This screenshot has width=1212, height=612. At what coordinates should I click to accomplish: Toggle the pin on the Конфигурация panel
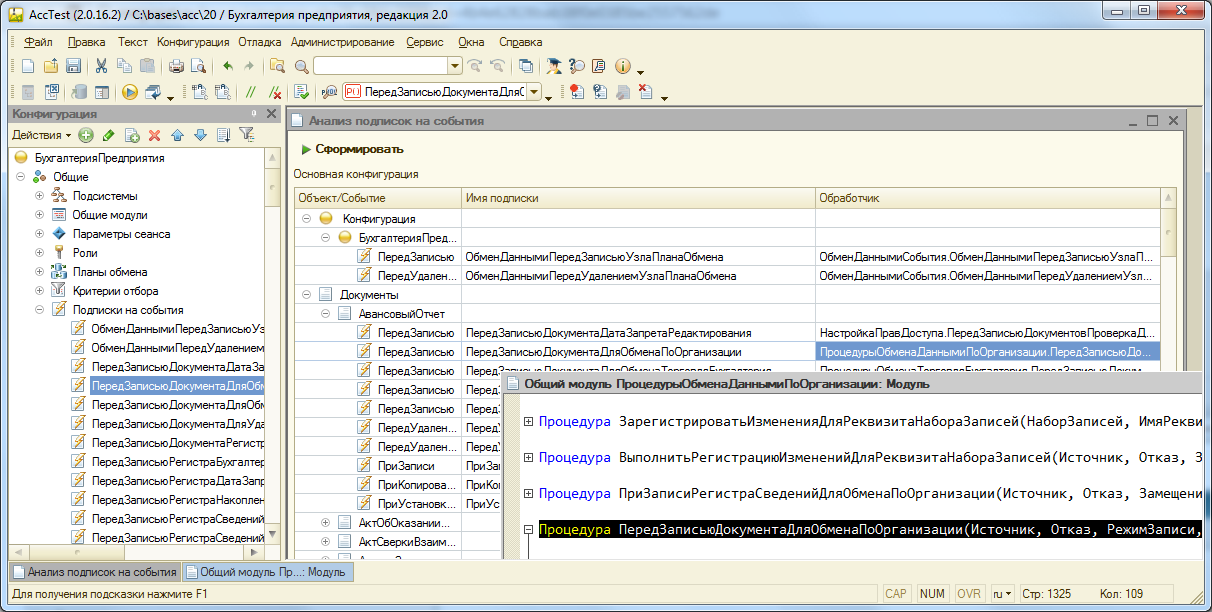coord(254,114)
